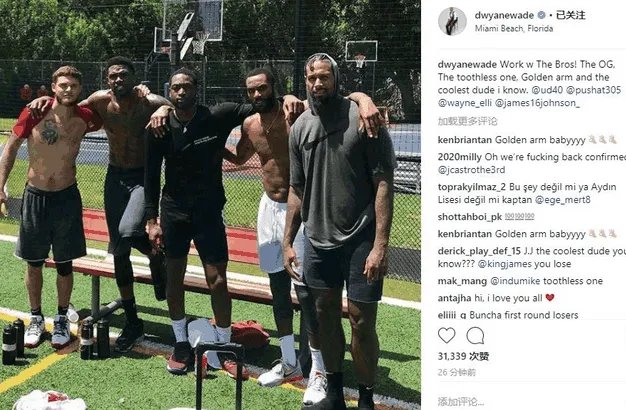The width and height of the screenshot is (626, 410).
Task: Open the @wayne_elli mention
Action: point(465,103)
